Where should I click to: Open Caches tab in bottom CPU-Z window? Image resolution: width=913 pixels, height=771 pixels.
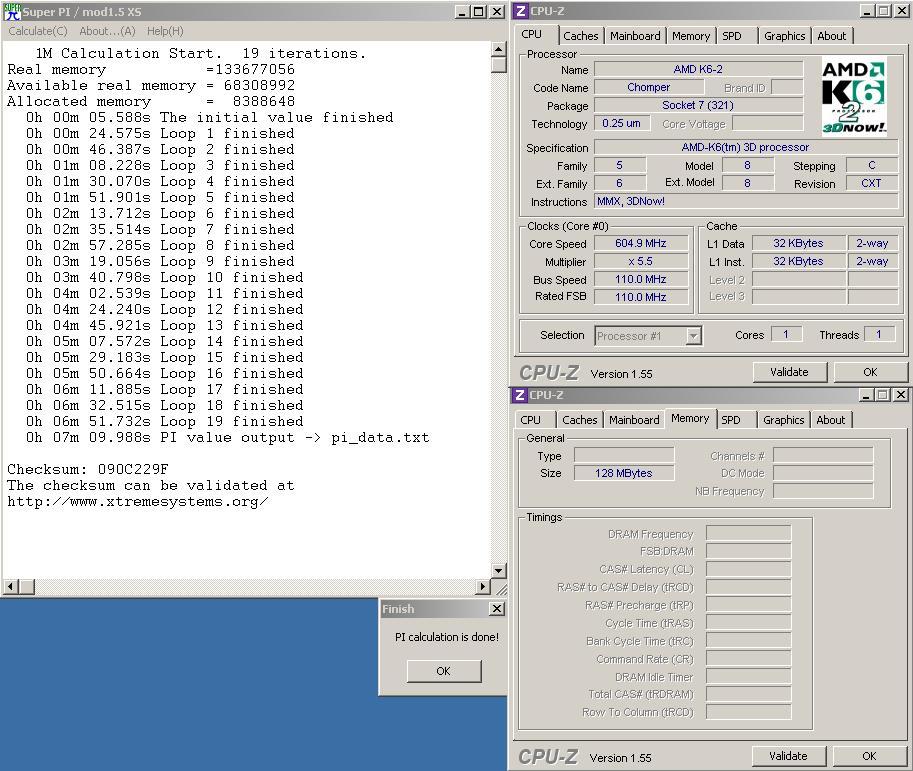click(580, 420)
